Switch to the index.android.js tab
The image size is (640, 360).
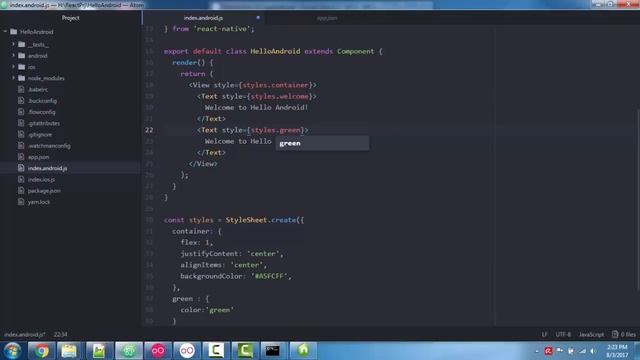(x=203, y=18)
